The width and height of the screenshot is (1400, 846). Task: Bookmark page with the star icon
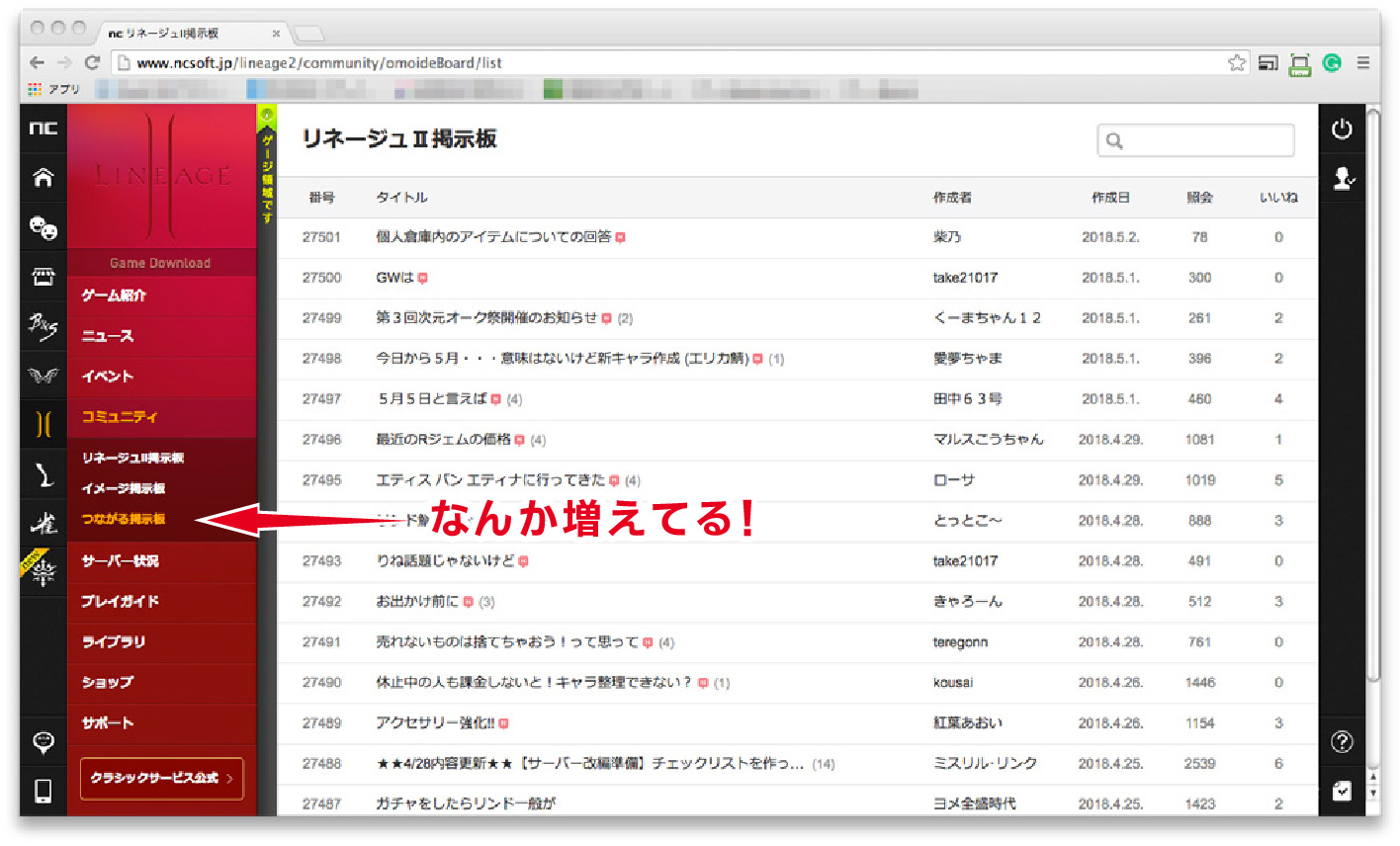point(1237,63)
